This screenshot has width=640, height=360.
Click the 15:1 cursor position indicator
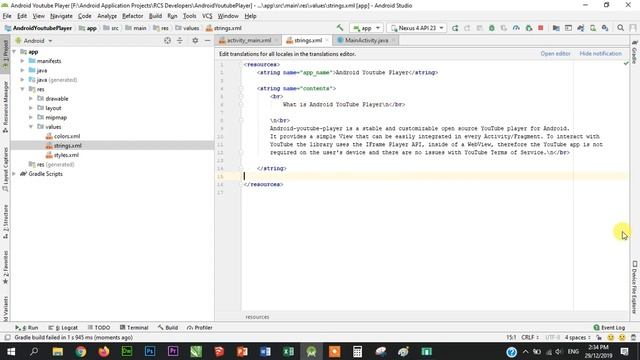[511, 338]
